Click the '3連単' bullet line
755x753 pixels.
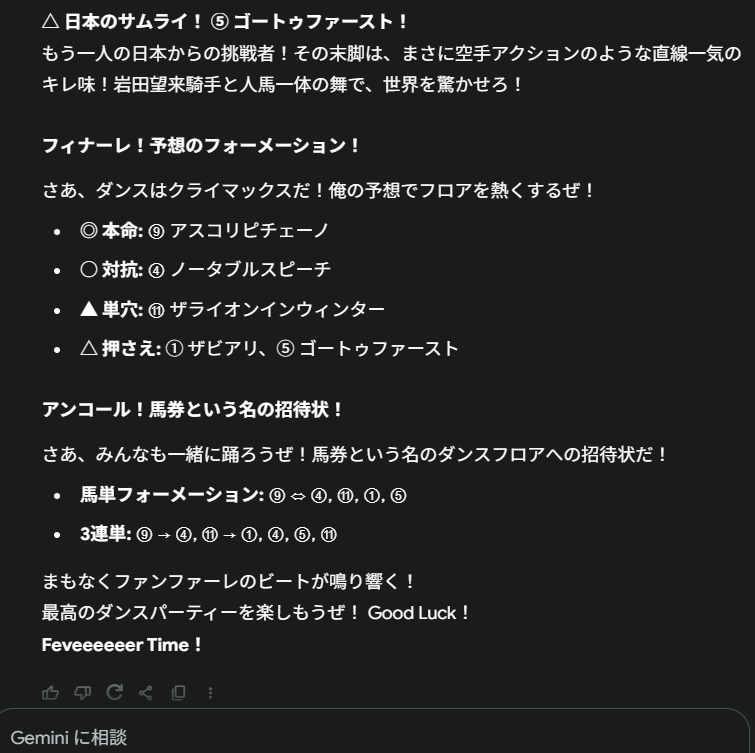pos(208,534)
